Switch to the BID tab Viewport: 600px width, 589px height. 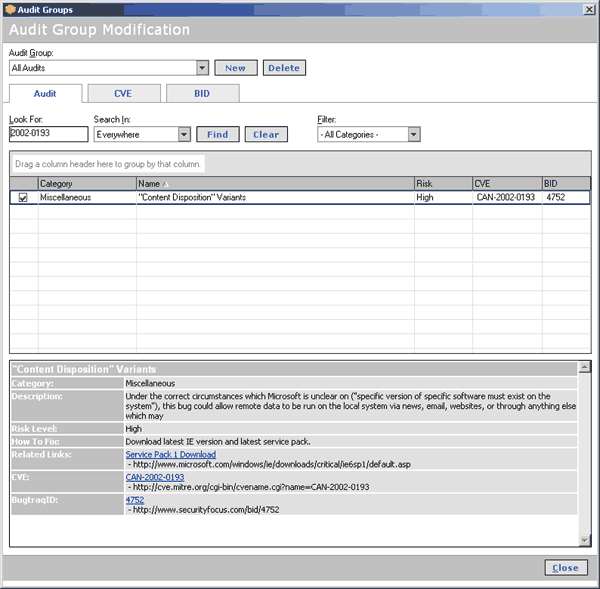(202, 94)
